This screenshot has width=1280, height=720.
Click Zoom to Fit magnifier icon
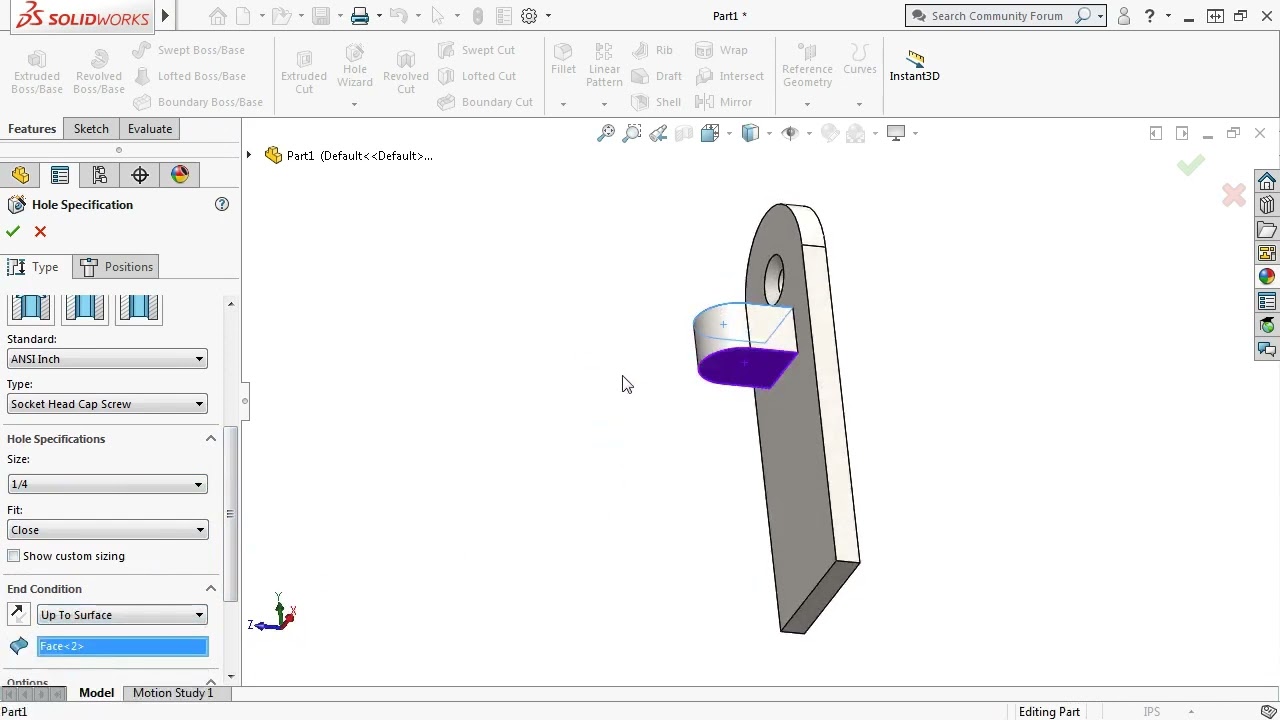(606, 133)
